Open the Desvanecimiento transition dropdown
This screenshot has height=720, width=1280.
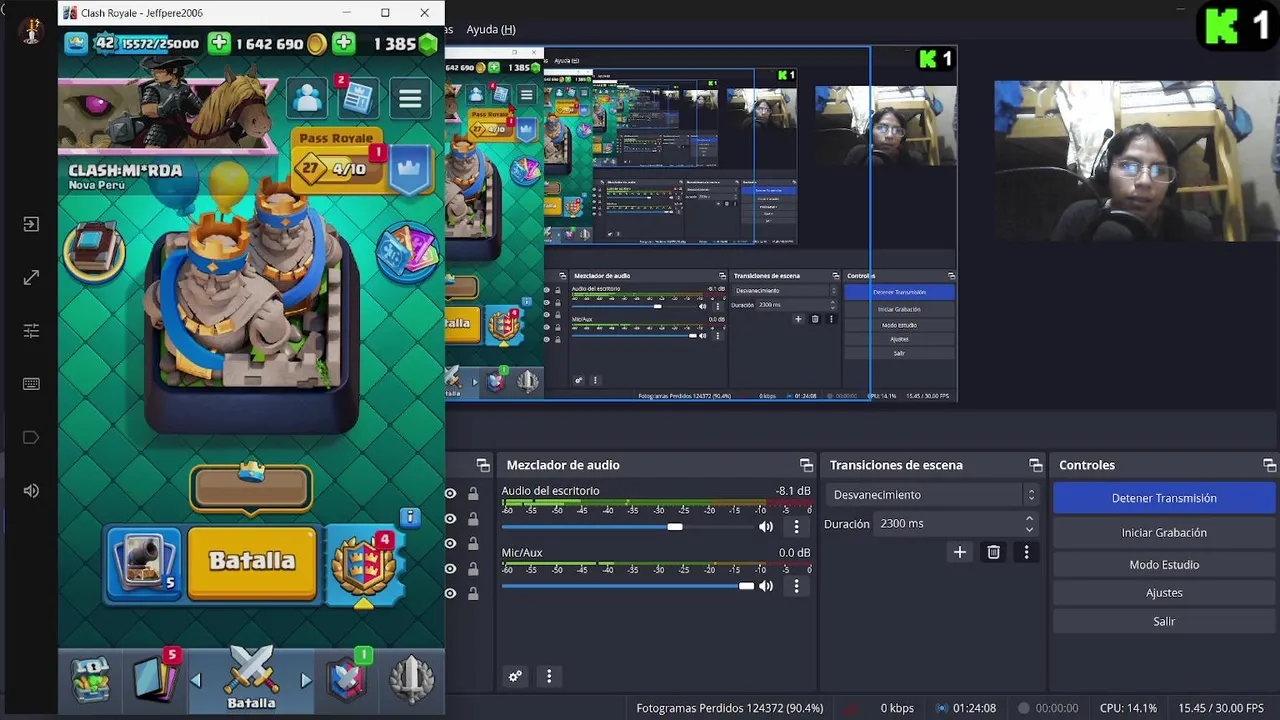click(932, 495)
